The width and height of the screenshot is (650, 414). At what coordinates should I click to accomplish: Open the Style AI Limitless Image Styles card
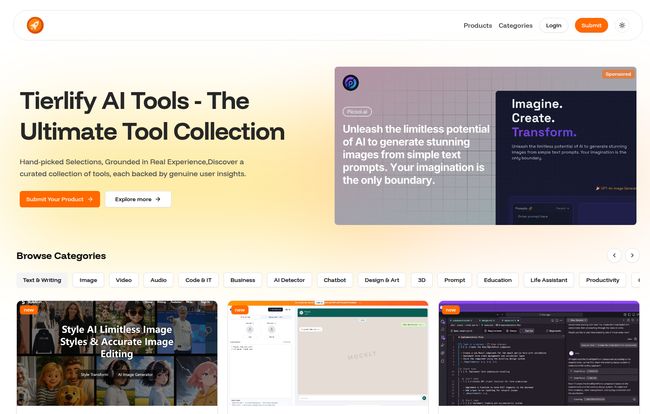[117, 353]
